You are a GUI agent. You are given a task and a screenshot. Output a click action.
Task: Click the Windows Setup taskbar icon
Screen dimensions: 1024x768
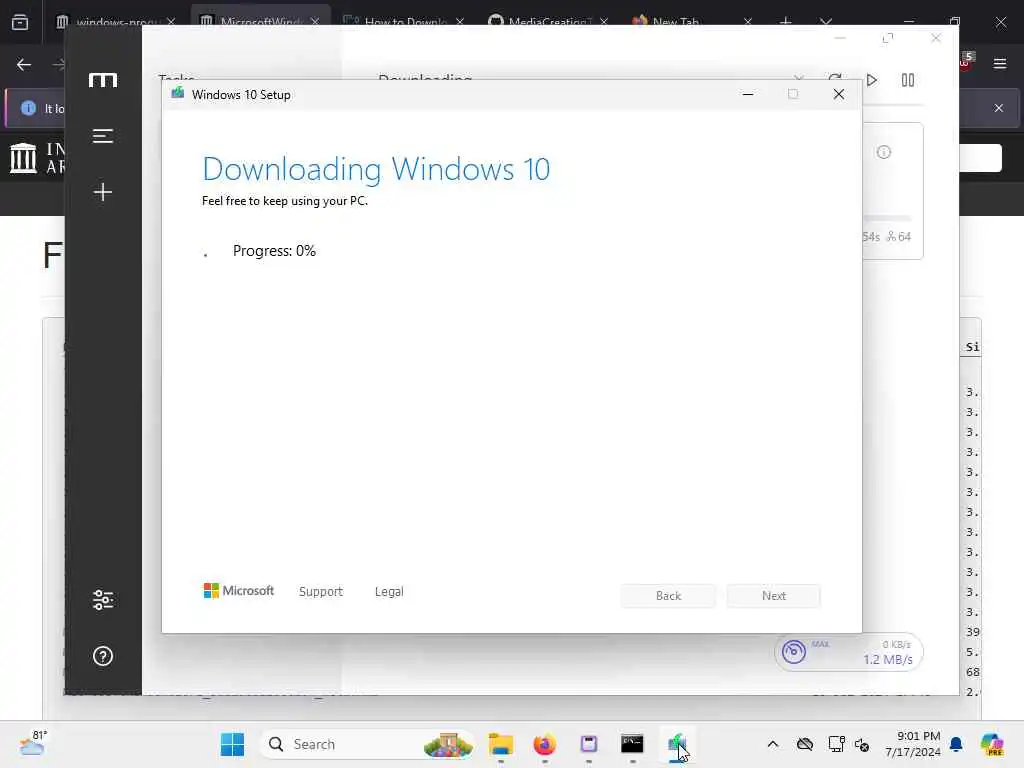tap(677, 744)
